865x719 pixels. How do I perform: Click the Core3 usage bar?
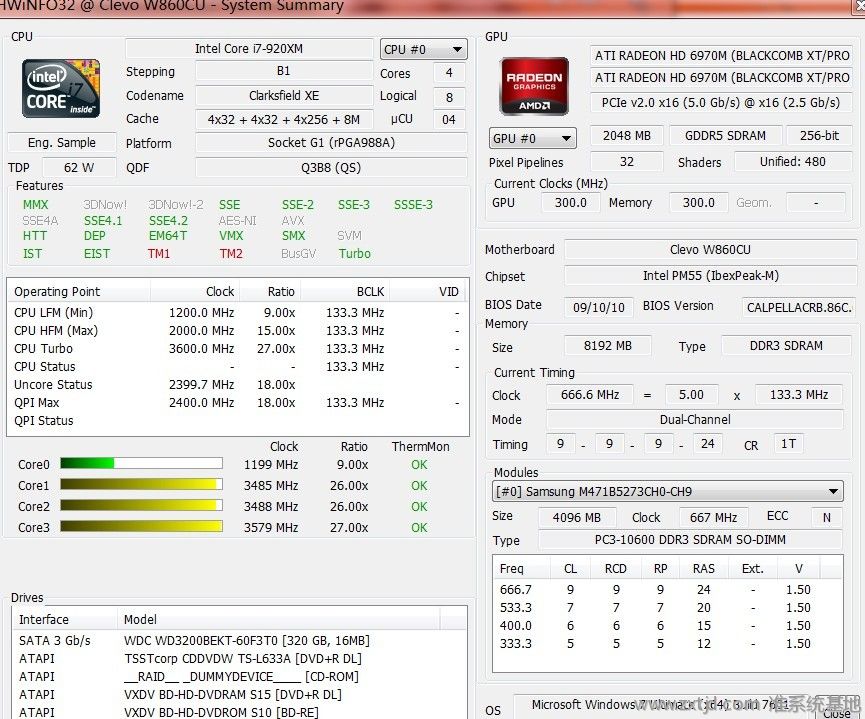pyautogui.click(x=141, y=526)
